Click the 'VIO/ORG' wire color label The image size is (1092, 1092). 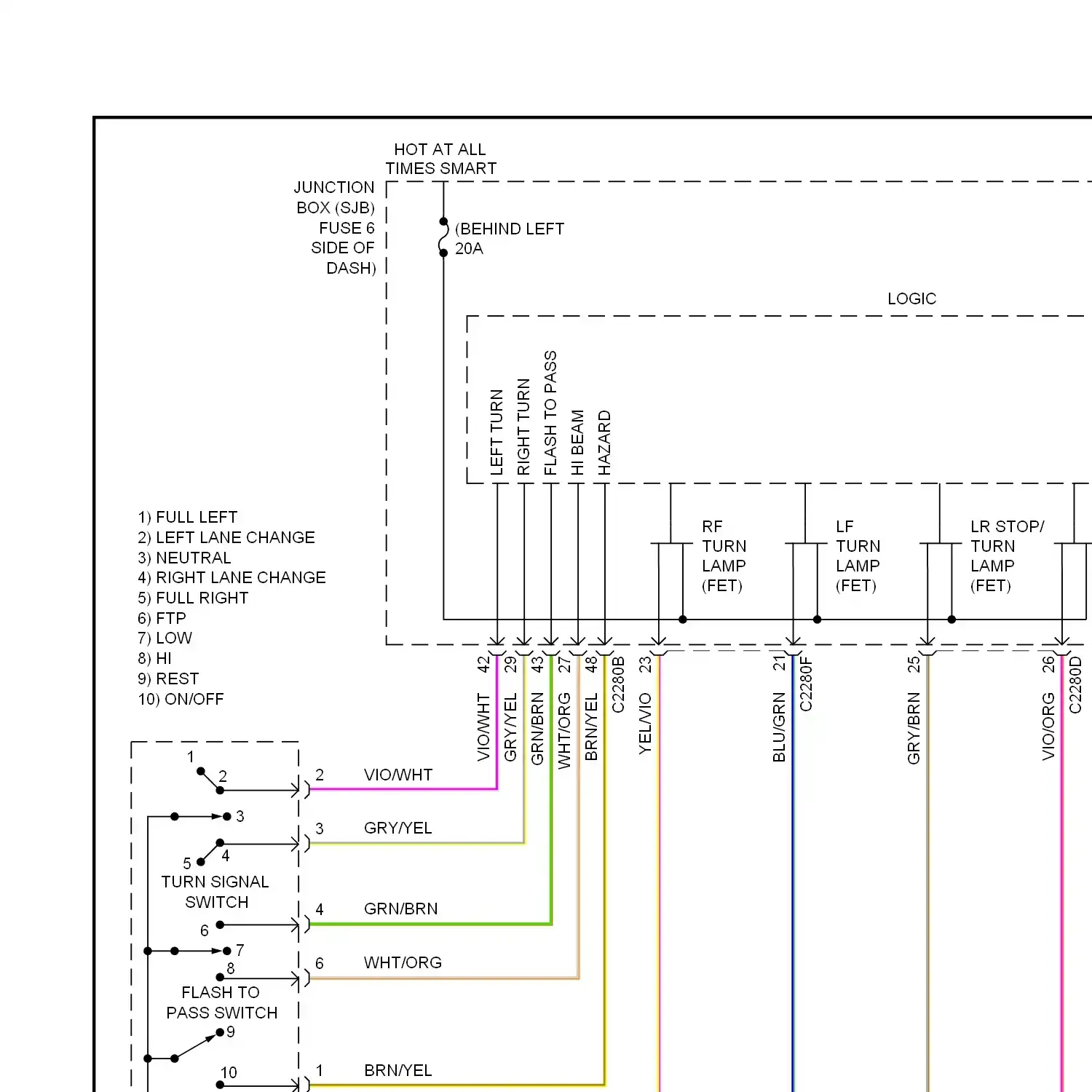click(1048, 727)
